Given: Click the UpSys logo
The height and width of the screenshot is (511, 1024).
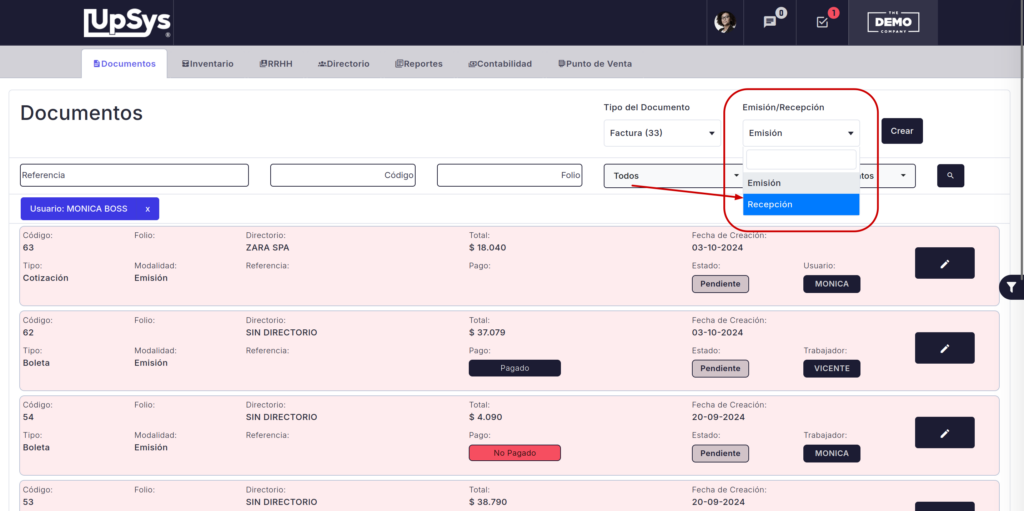Looking at the screenshot, I should tap(128, 23).
